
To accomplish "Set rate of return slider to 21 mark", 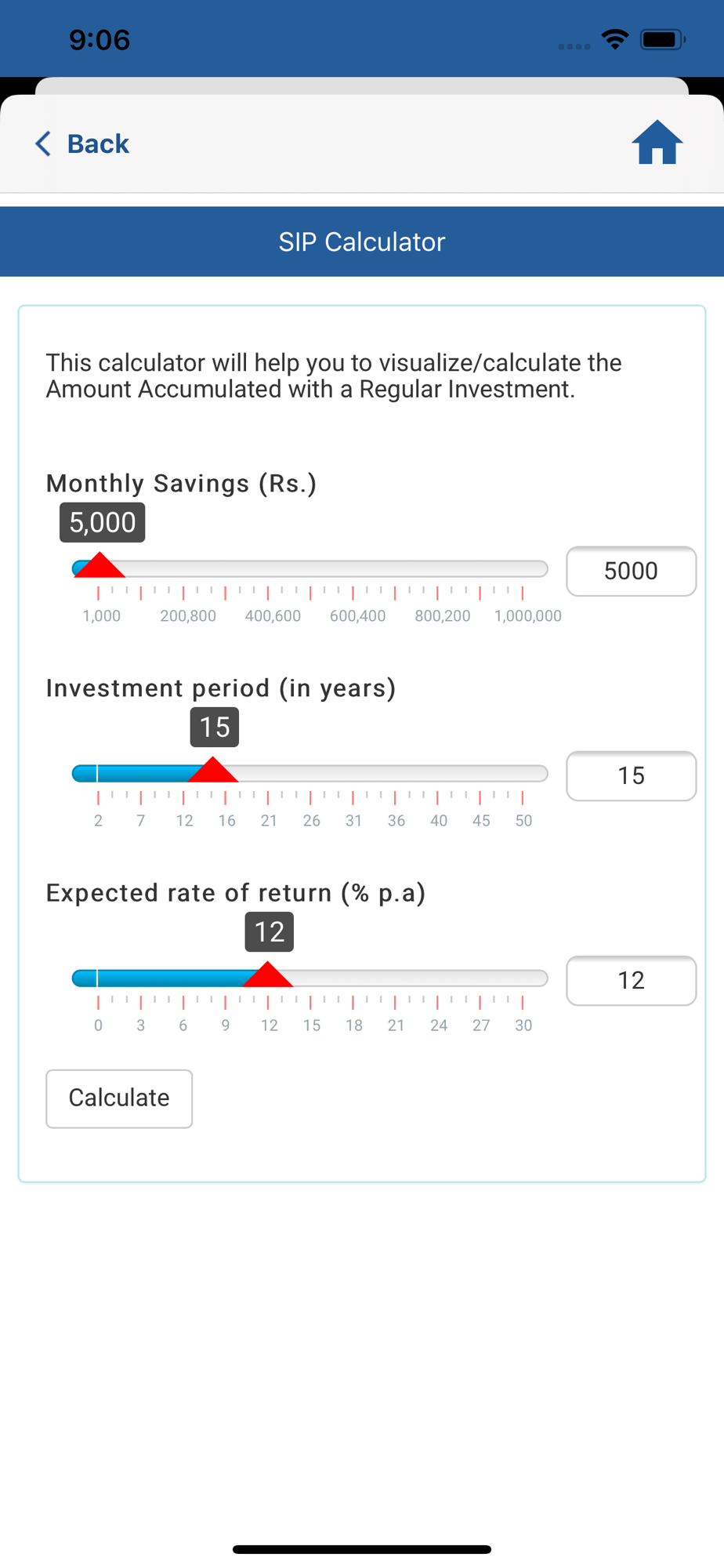I will coord(395,978).
